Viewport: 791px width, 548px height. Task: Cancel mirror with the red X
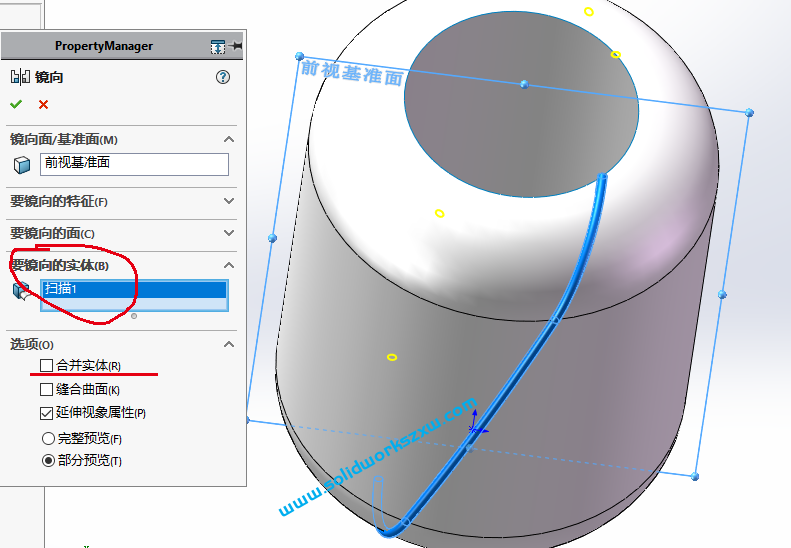[x=43, y=104]
